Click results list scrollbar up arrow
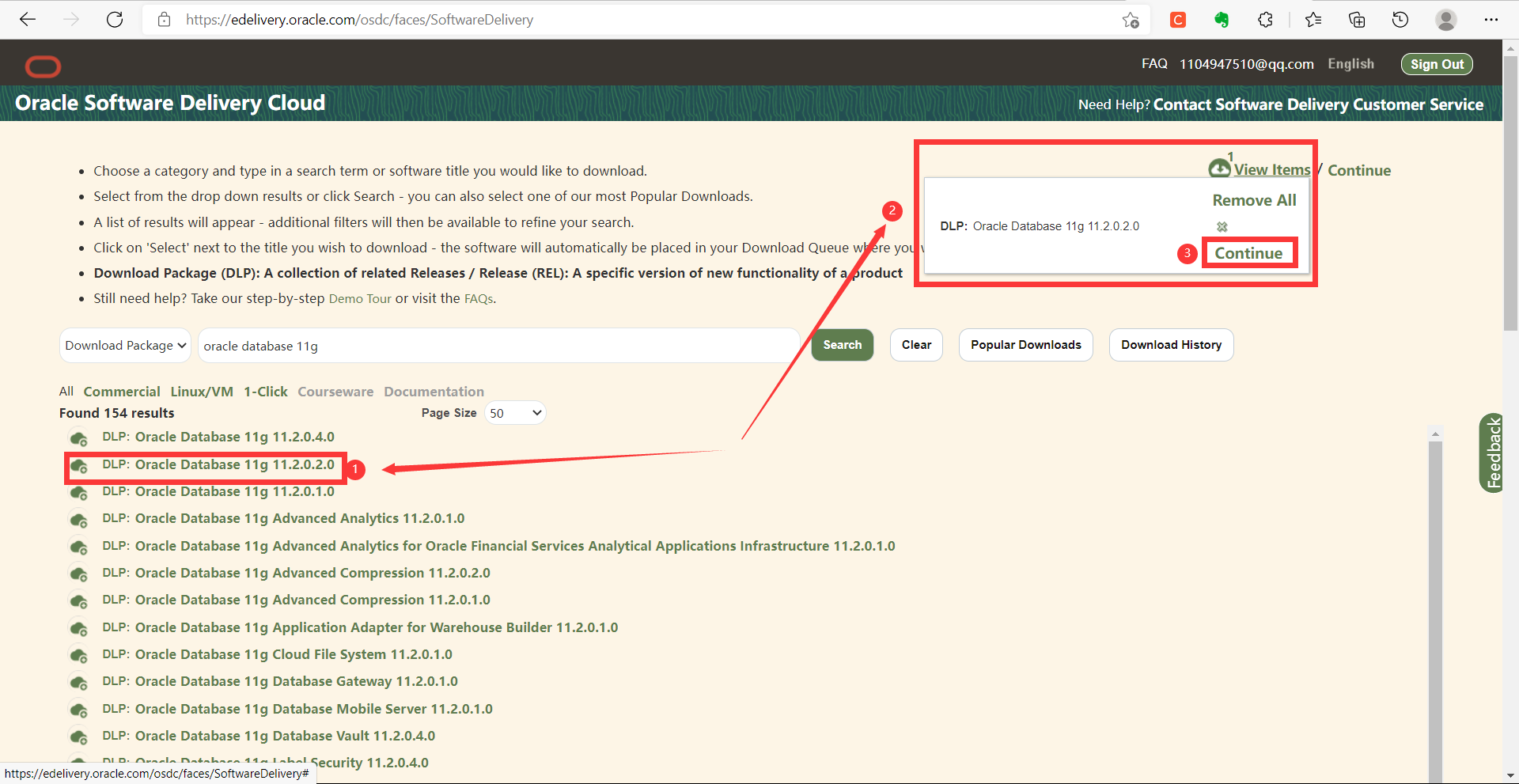 (1435, 434)
